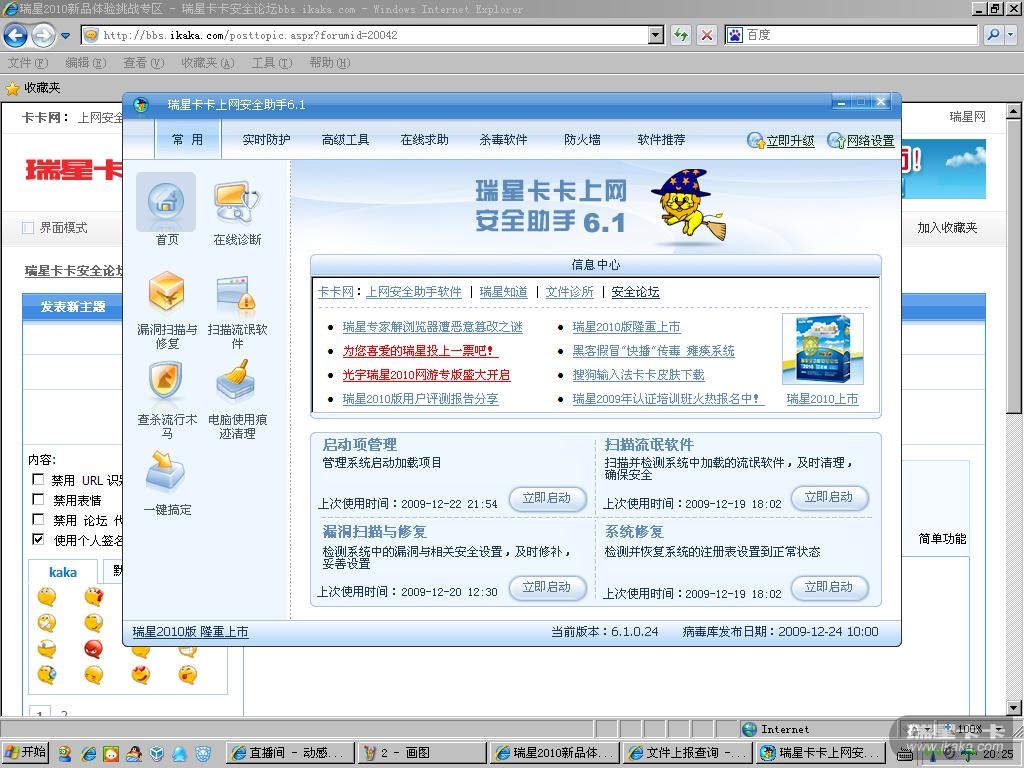This screenshot has width=1024, height=768.
Task: Click the 开始 Start button
Action: click(26, 752)
